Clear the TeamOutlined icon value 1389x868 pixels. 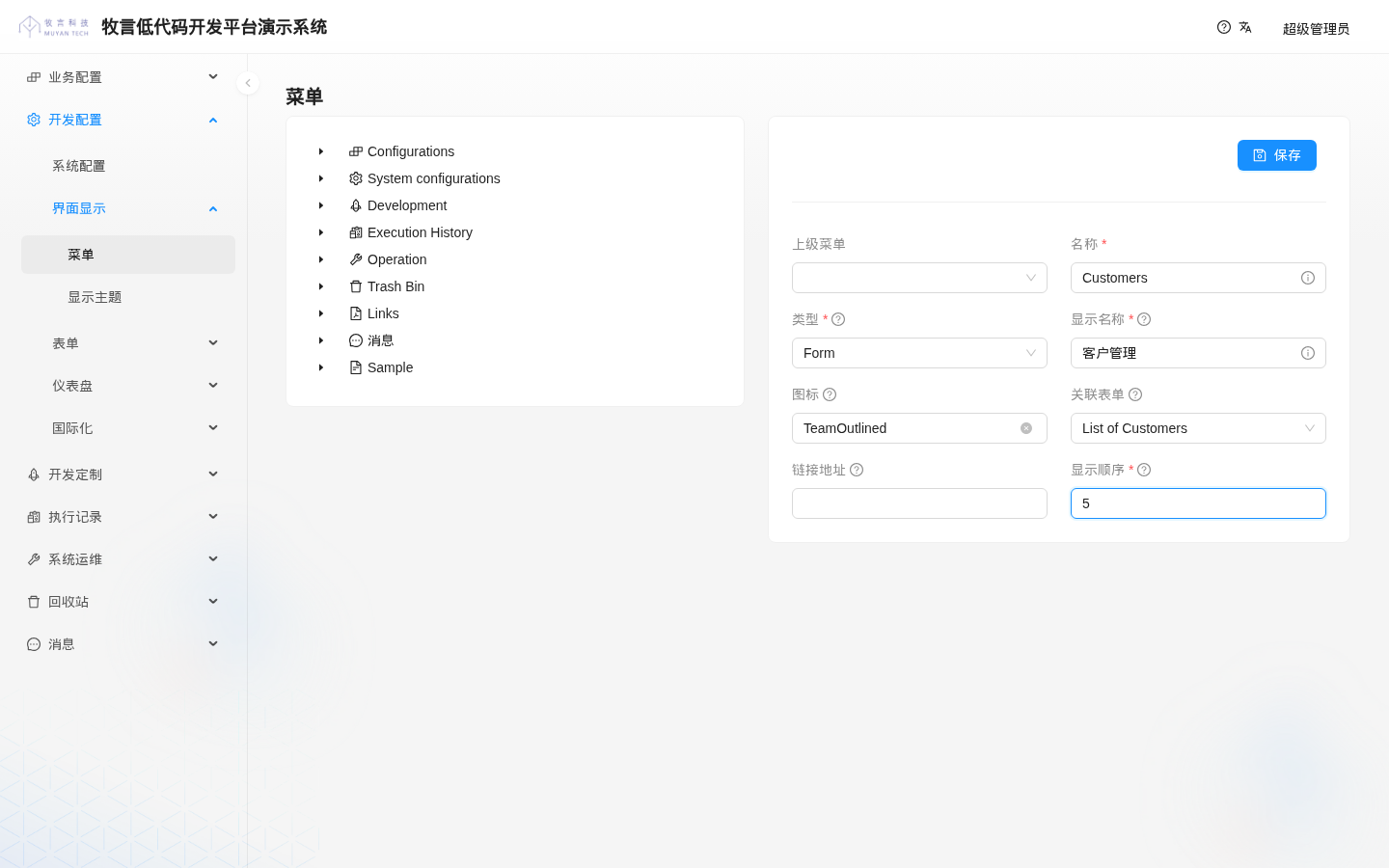click(x=1026, y=428)
